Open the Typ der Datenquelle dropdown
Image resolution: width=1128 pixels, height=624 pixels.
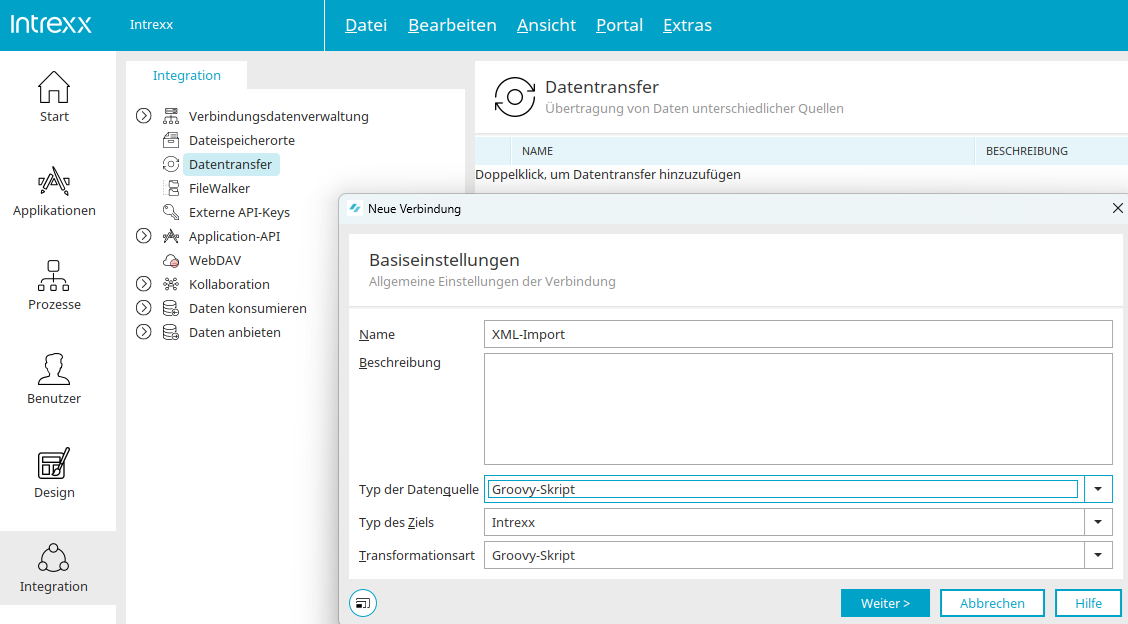[1099, 489]
